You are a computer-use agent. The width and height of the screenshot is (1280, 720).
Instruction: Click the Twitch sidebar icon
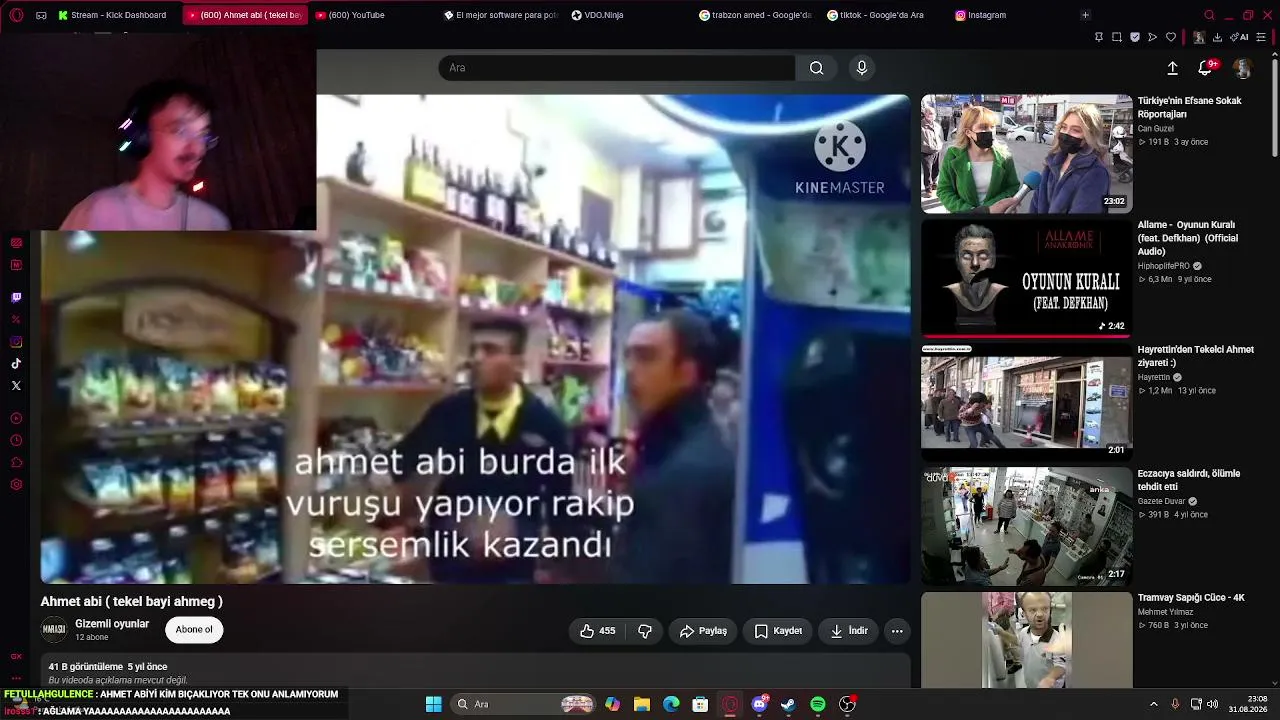pos(16,298)
